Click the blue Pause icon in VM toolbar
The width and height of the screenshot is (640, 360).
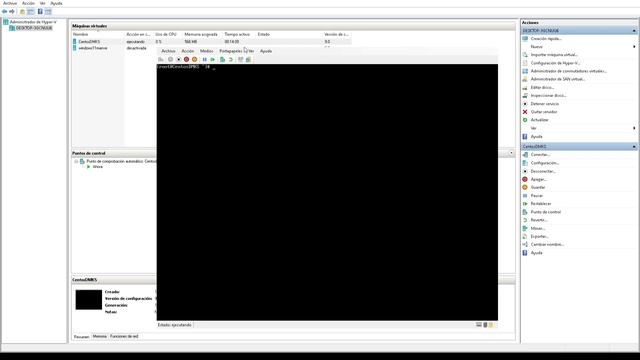tap(204, 60)
